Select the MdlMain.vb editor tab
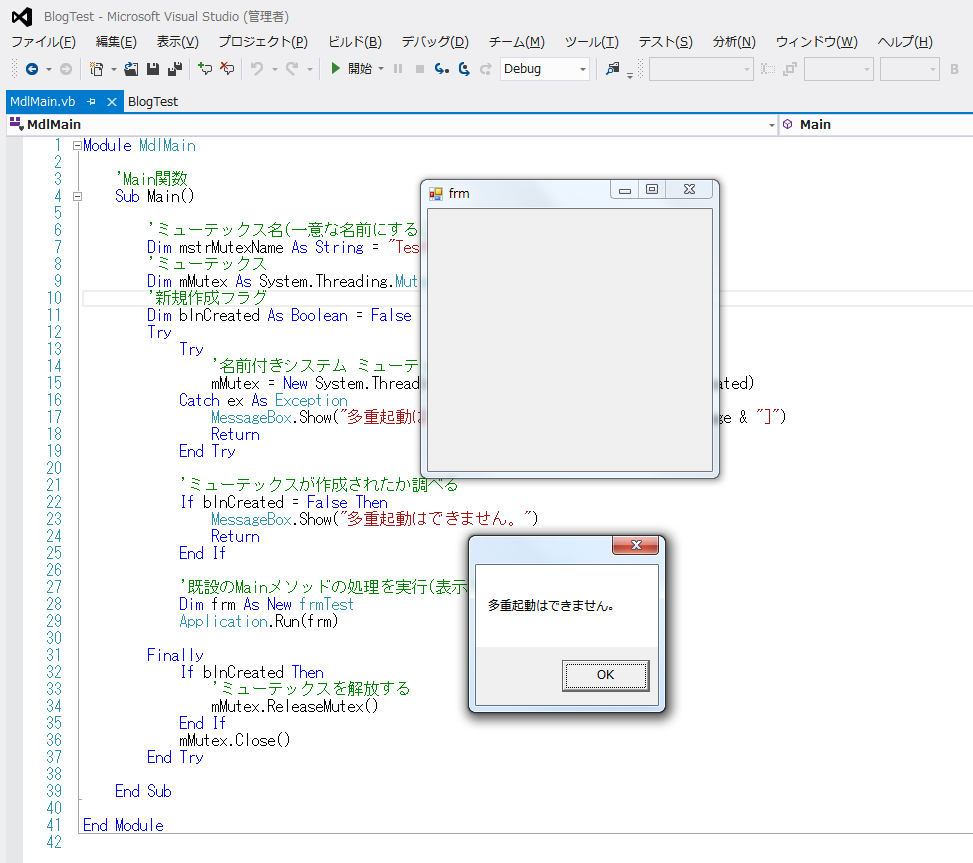Screen dimensions: 973x863 pos(43,102)
